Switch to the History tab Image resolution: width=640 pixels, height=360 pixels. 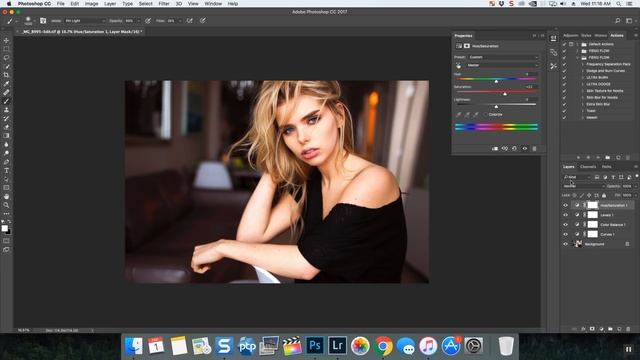(x=600, y=36)
